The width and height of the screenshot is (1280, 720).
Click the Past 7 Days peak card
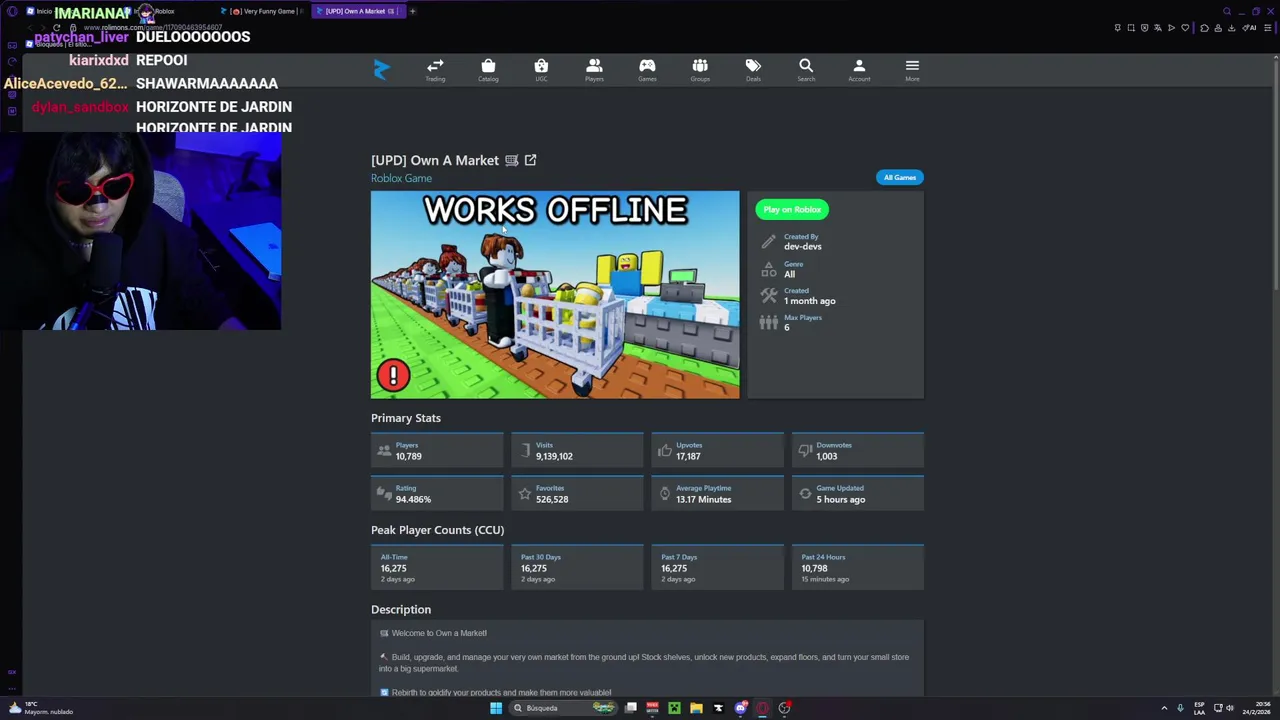point(717,567)
